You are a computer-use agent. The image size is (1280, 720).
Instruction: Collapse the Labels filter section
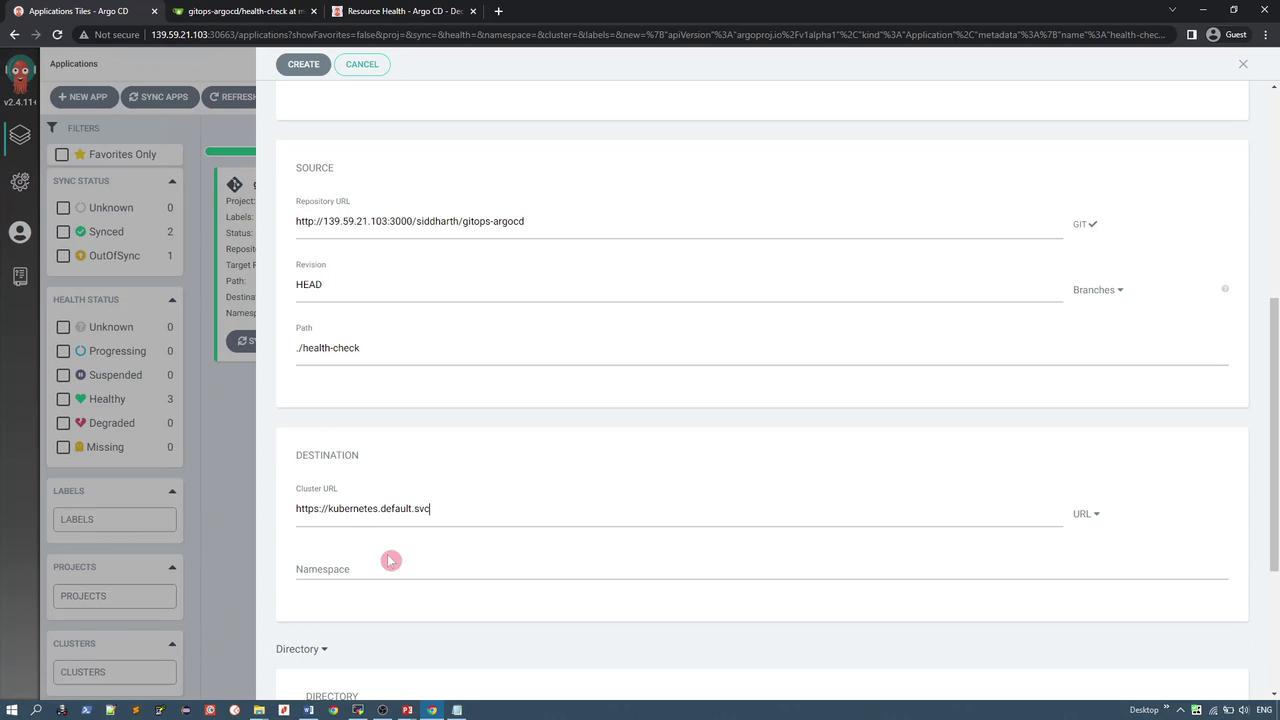[x=172, y=491]
